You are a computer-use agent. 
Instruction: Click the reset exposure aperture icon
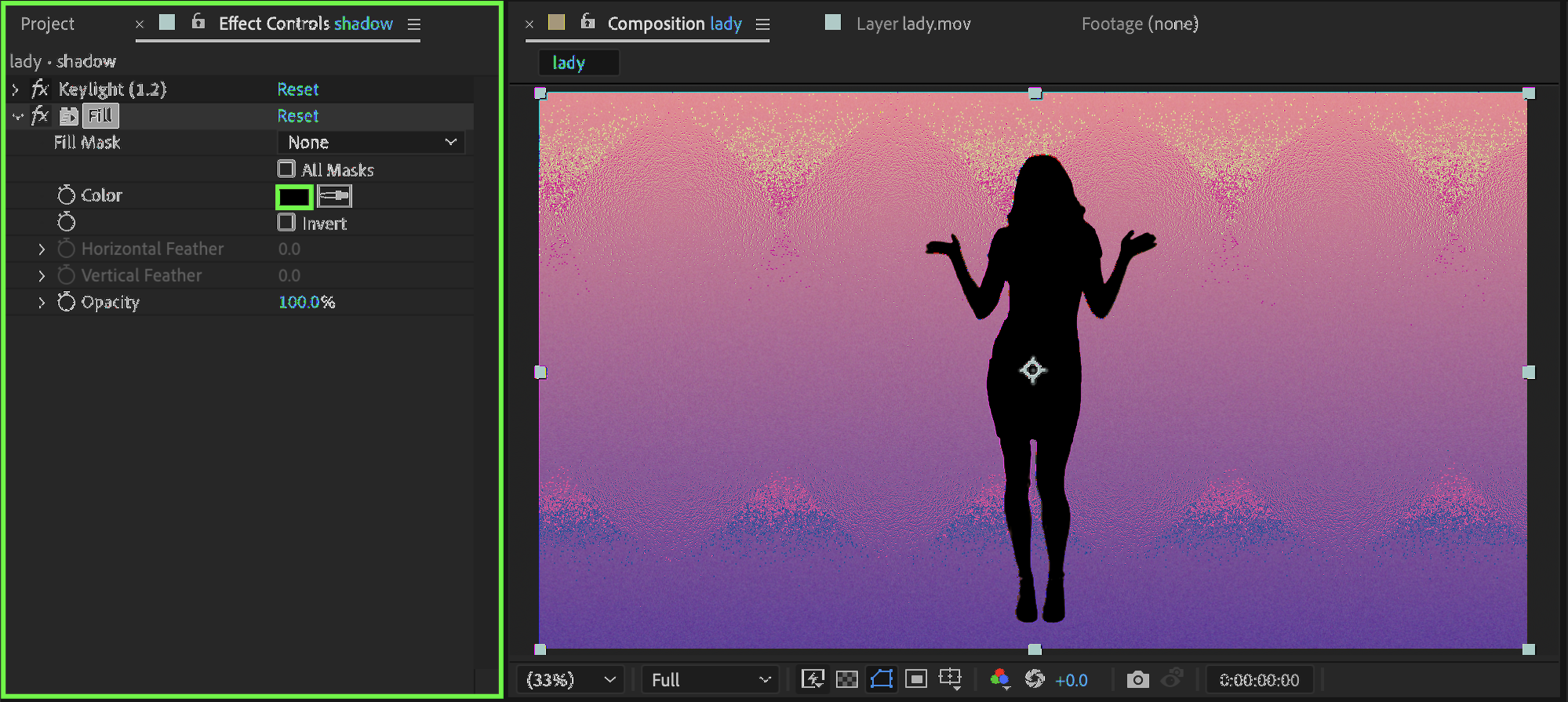1035,679
